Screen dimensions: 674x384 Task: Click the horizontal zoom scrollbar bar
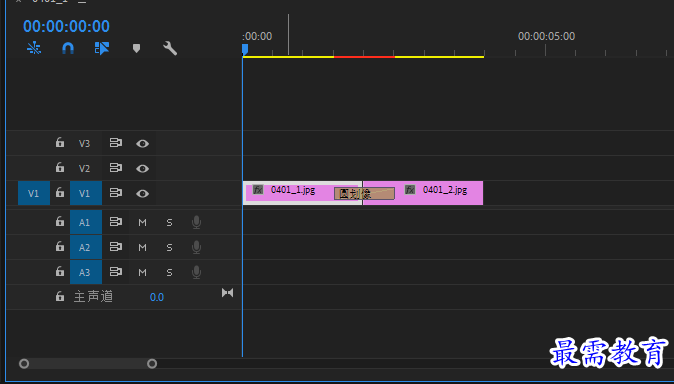tap(88, 364)
